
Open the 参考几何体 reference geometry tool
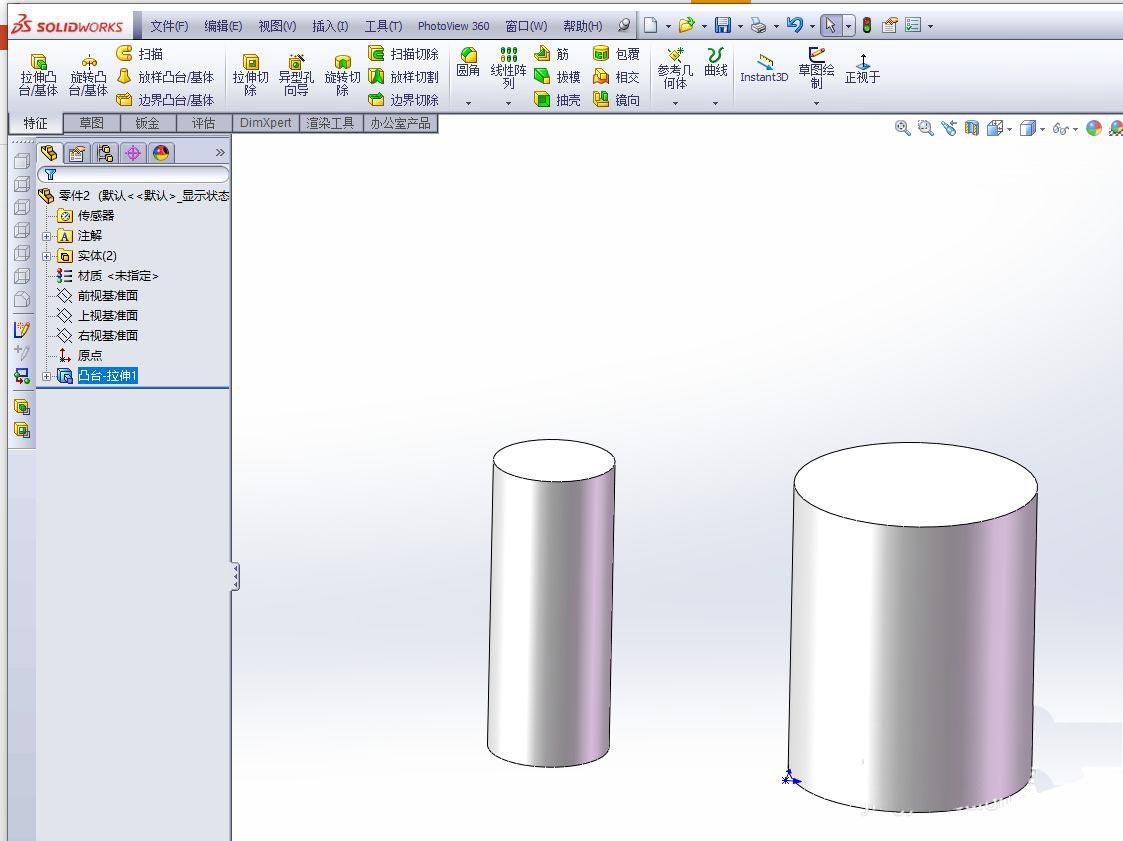675,68
